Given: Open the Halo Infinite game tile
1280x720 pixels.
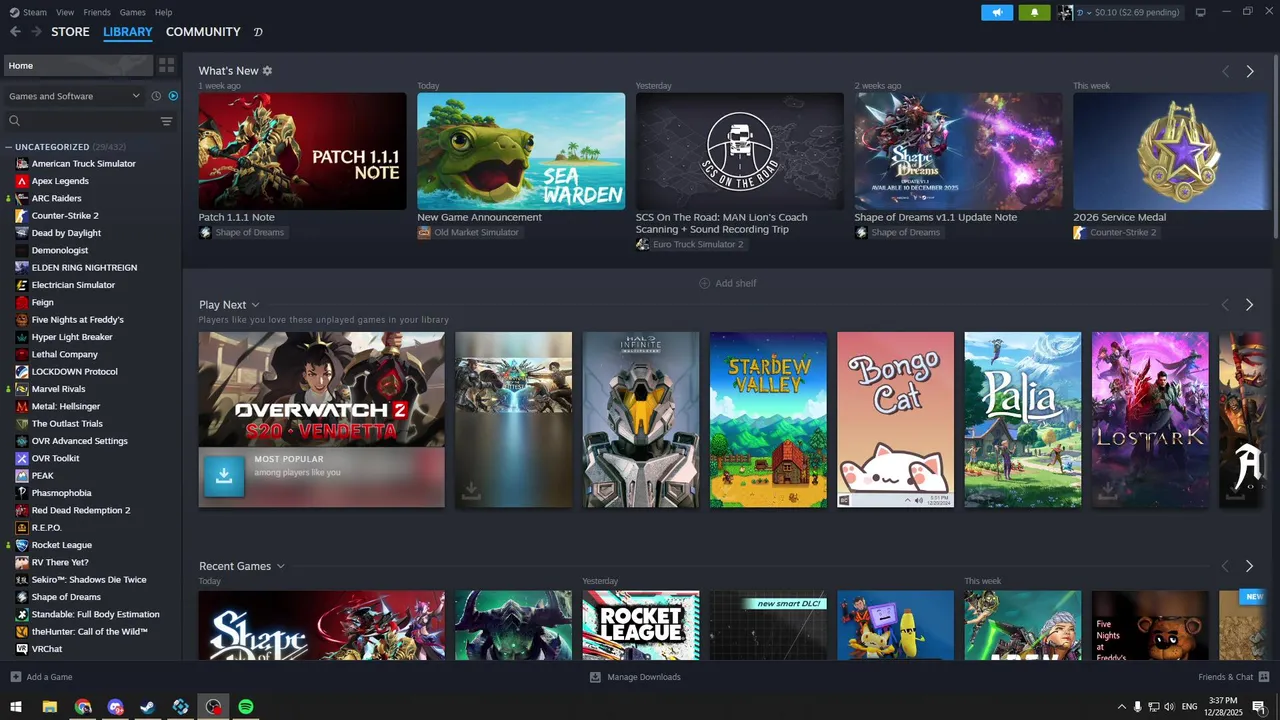Looking at the screenshot, I should [641, 420].
